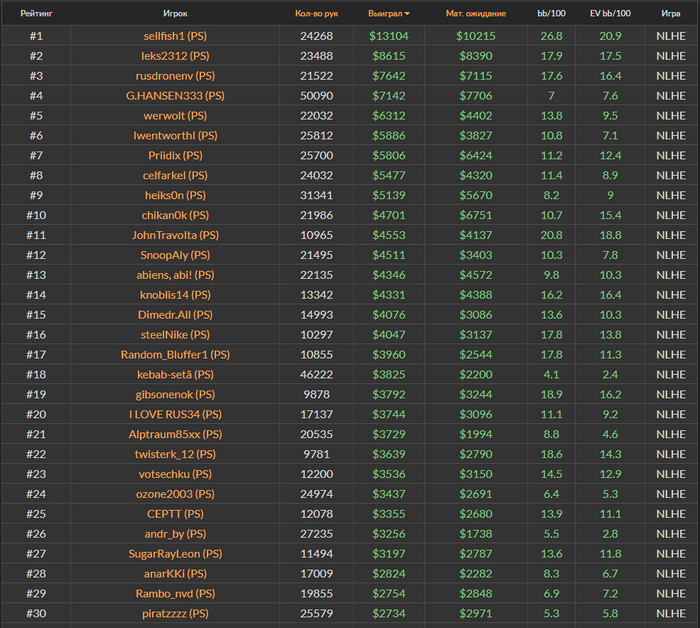Select player JohnTravolta (PS)
This screenshot has width=700, height=628.
(175, 235)
